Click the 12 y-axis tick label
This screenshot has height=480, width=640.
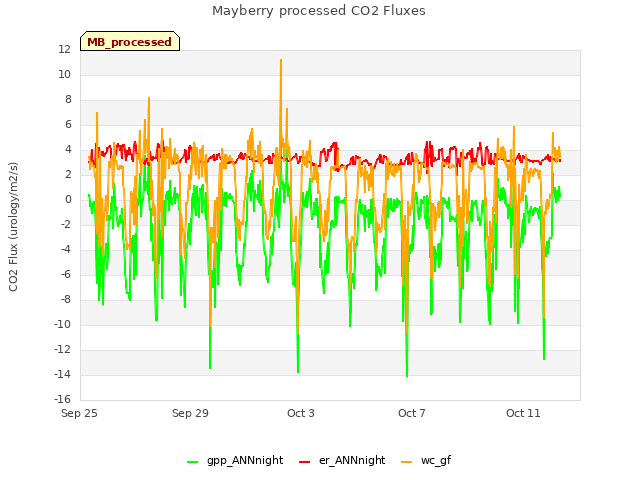point(64,49)
